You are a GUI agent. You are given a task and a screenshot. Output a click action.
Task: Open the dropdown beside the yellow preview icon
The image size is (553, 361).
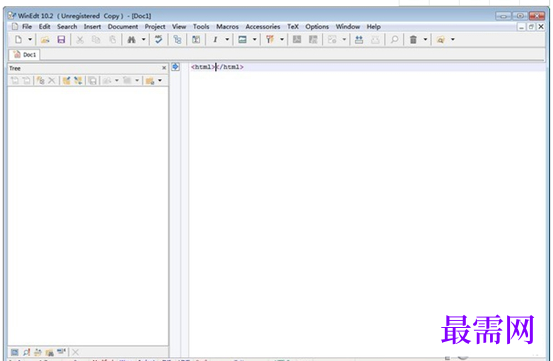[x=453, y=39]
